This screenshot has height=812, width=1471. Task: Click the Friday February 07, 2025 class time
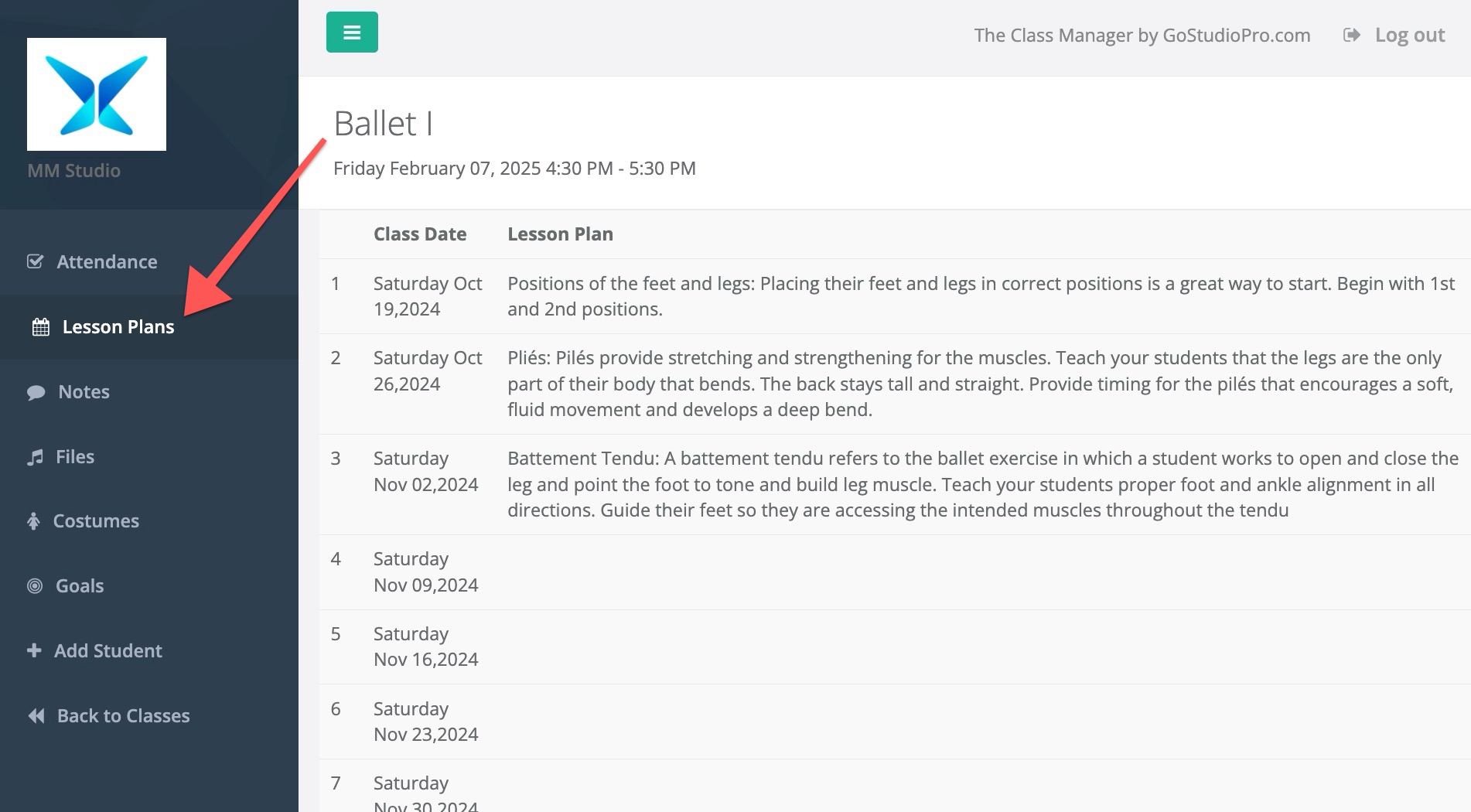click(514, 169)
